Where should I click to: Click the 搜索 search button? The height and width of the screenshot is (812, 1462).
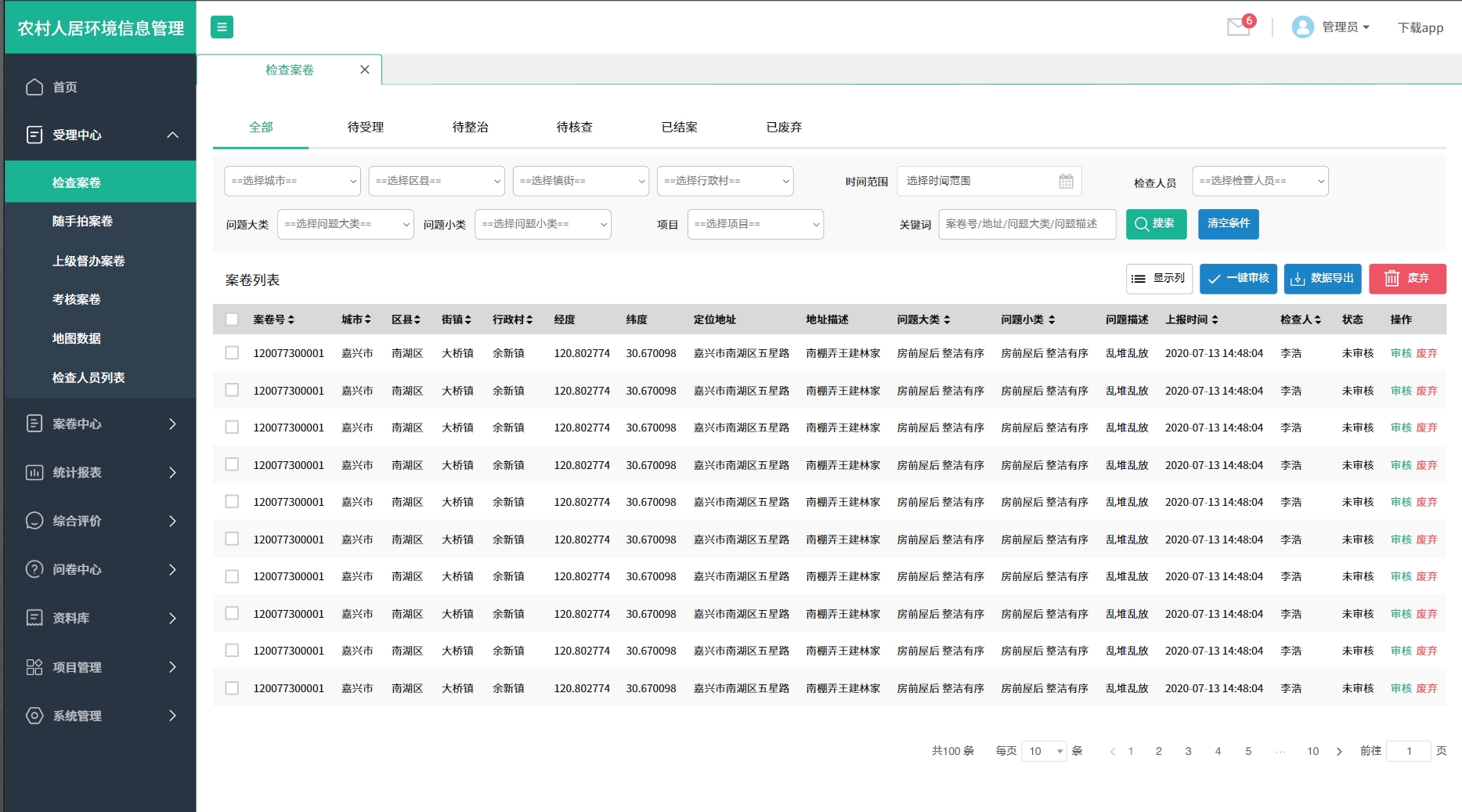point(1156,224)
